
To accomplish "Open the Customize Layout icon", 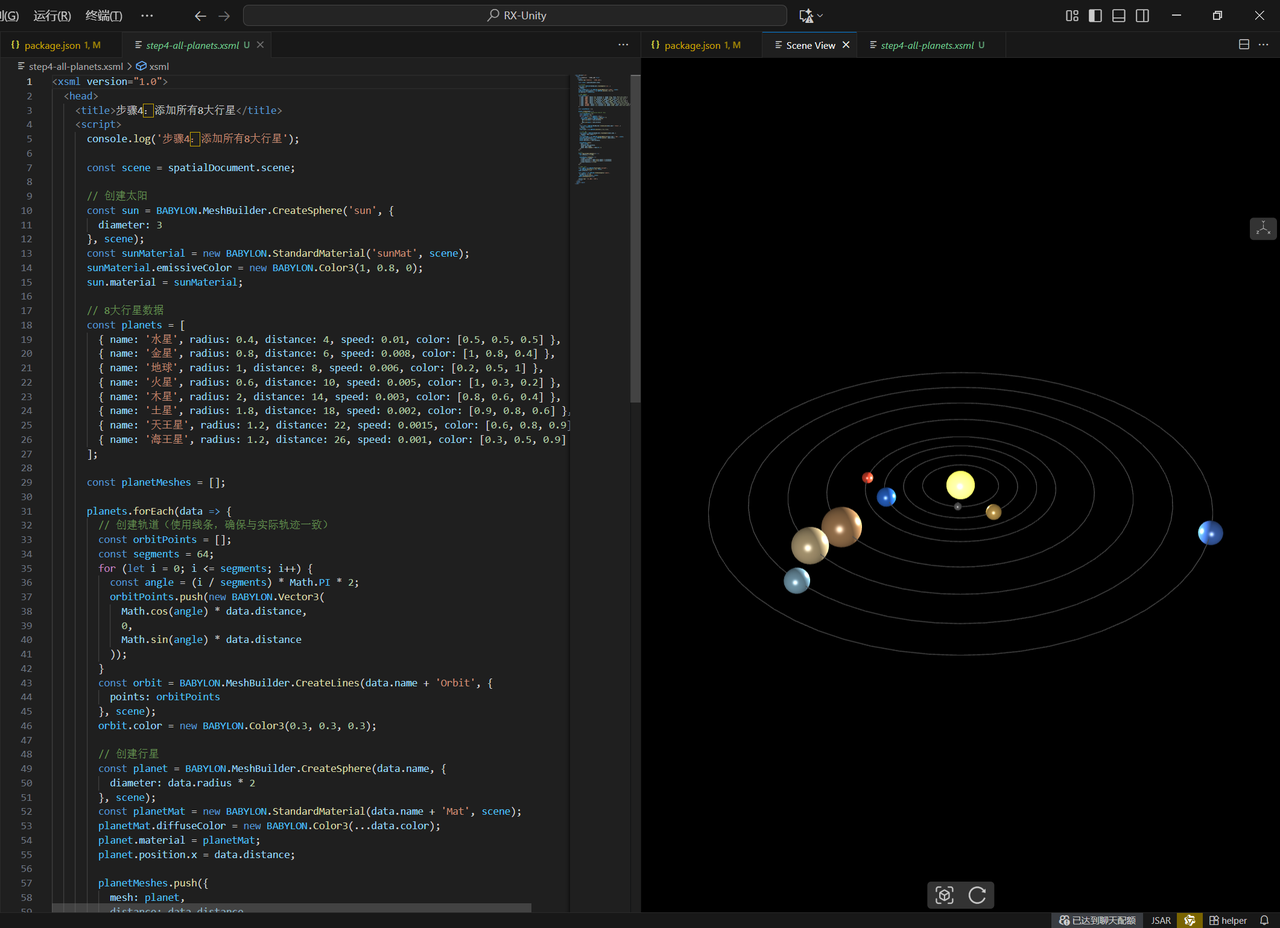I will pos(1072,16).
